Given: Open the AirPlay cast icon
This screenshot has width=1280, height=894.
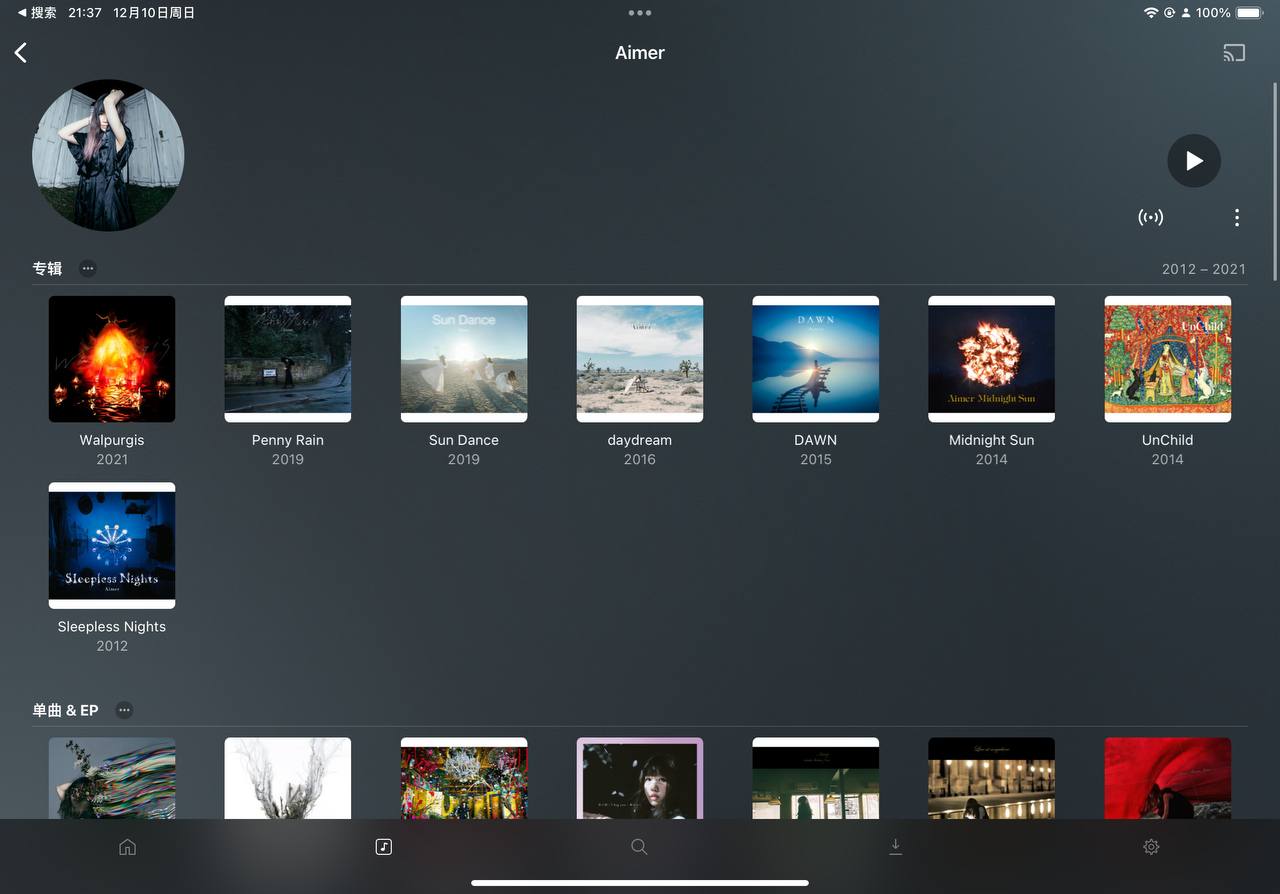Looking at the screenshot, I should (x=1234, y=52).
